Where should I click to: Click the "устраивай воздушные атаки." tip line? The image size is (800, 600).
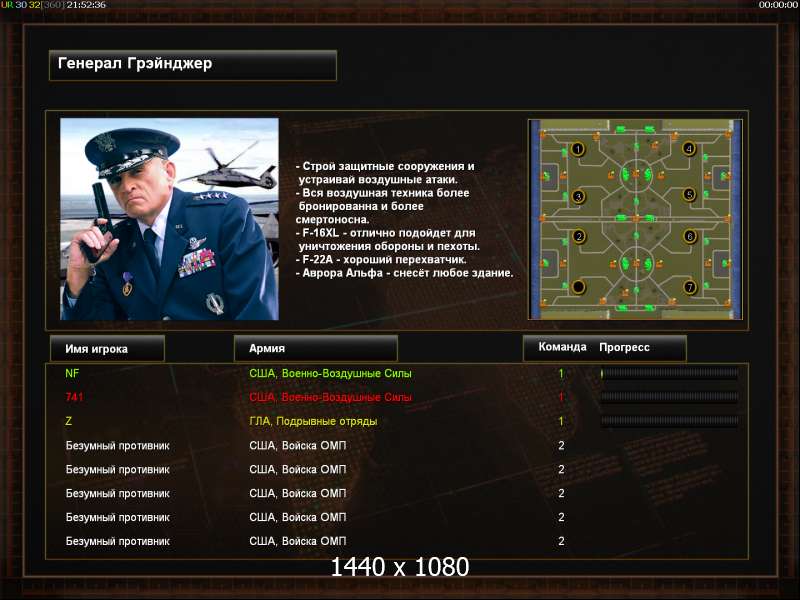pyautogui.click(x=378, y=180)
